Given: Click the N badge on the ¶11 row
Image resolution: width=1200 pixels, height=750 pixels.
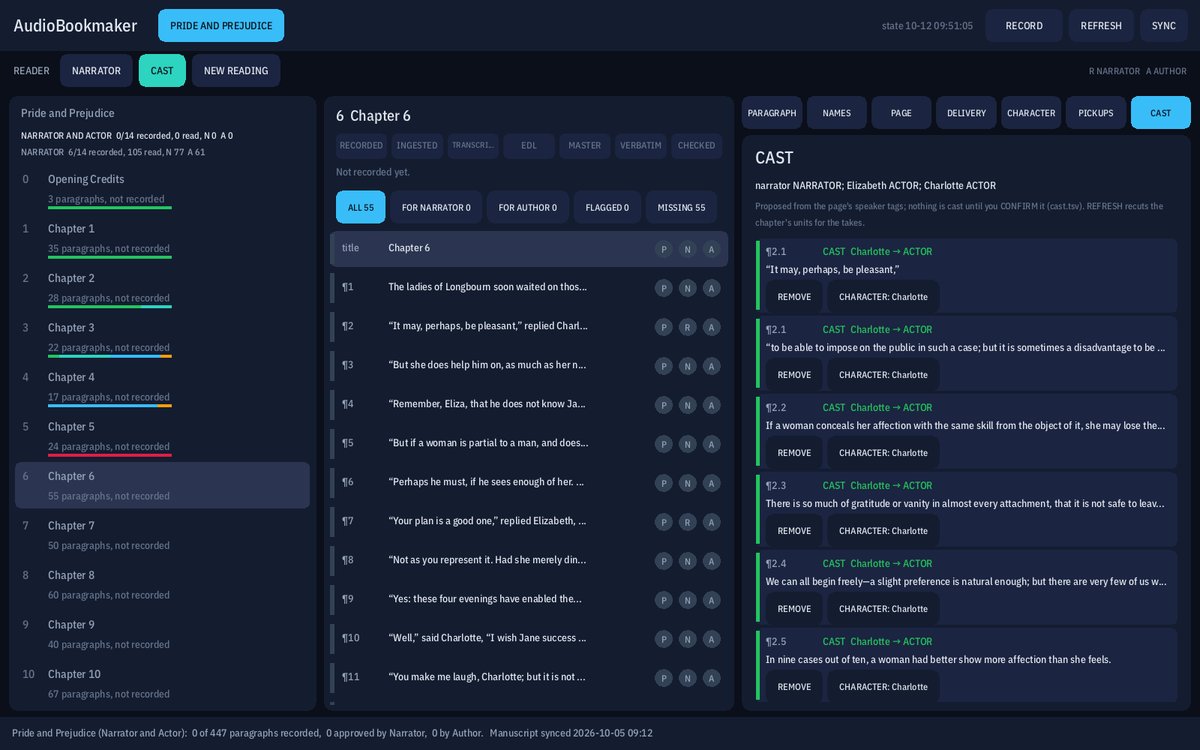Looking at the screenshot, I should (687, 678).
